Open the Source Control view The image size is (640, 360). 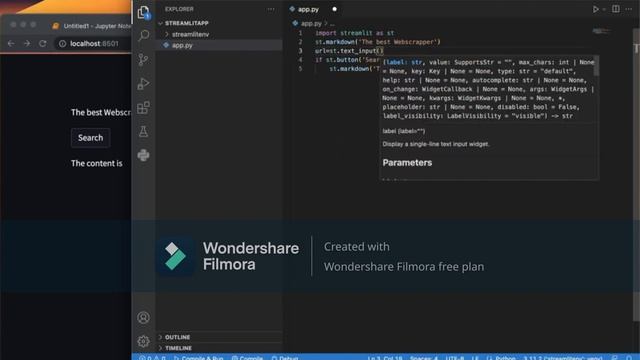pyautogui.click(x=143, y=60)
